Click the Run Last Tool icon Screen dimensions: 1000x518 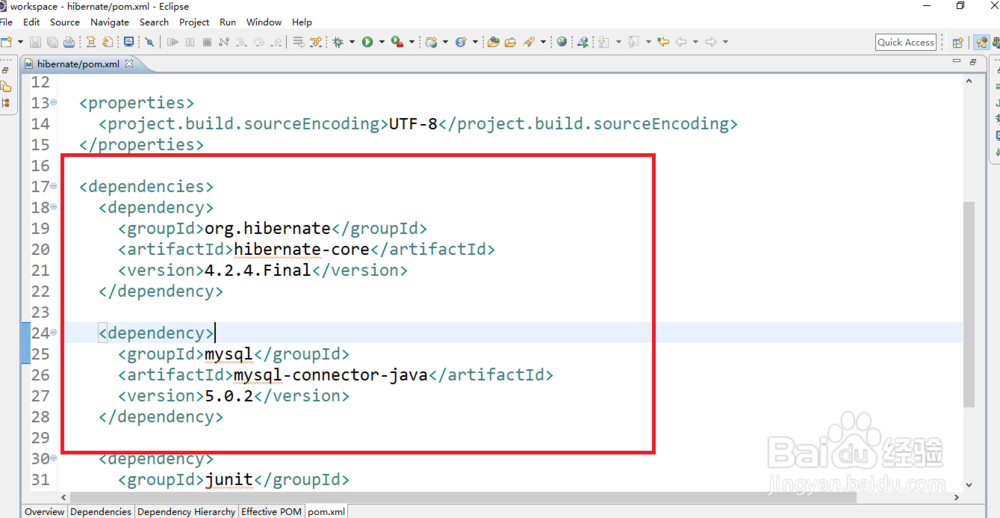coord(397,42)
